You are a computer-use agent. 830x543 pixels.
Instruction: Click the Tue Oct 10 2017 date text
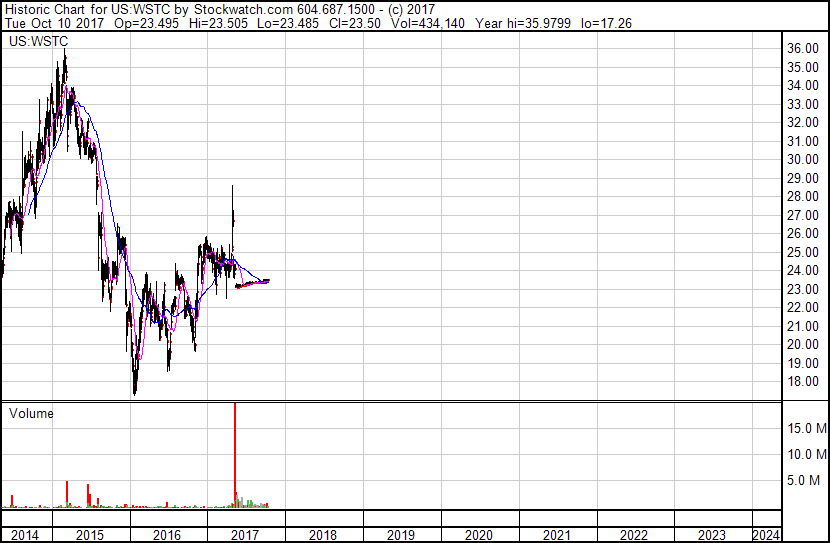55,23
